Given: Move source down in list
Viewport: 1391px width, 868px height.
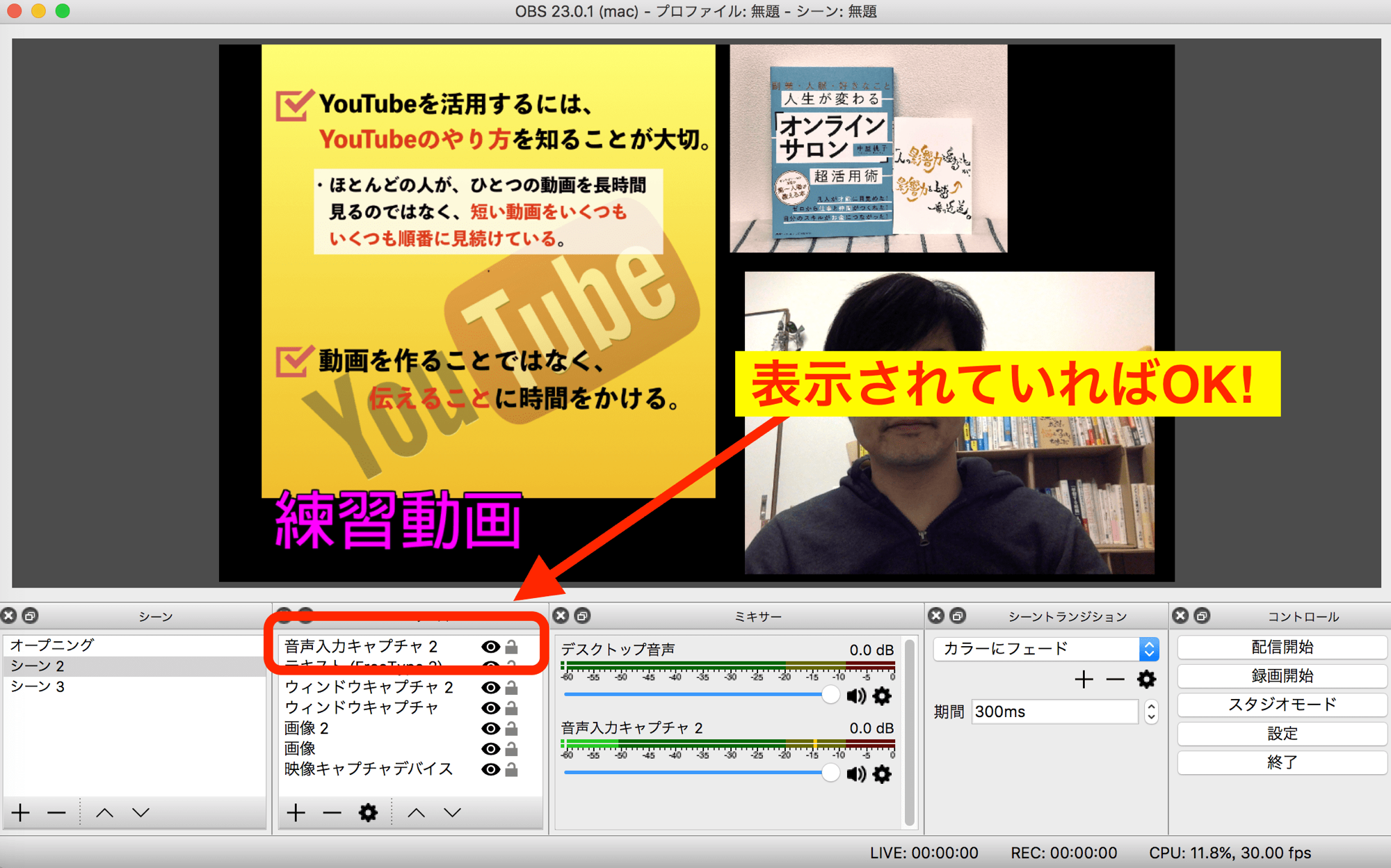Looking at the screenshot, I should (x=453, y=812).
